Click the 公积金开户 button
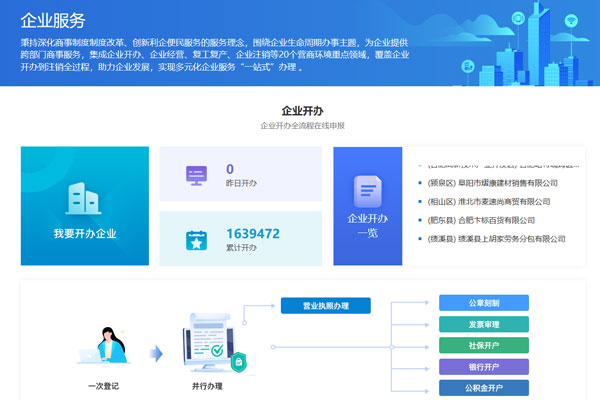 pyautogui.click(x=483, y=387)
